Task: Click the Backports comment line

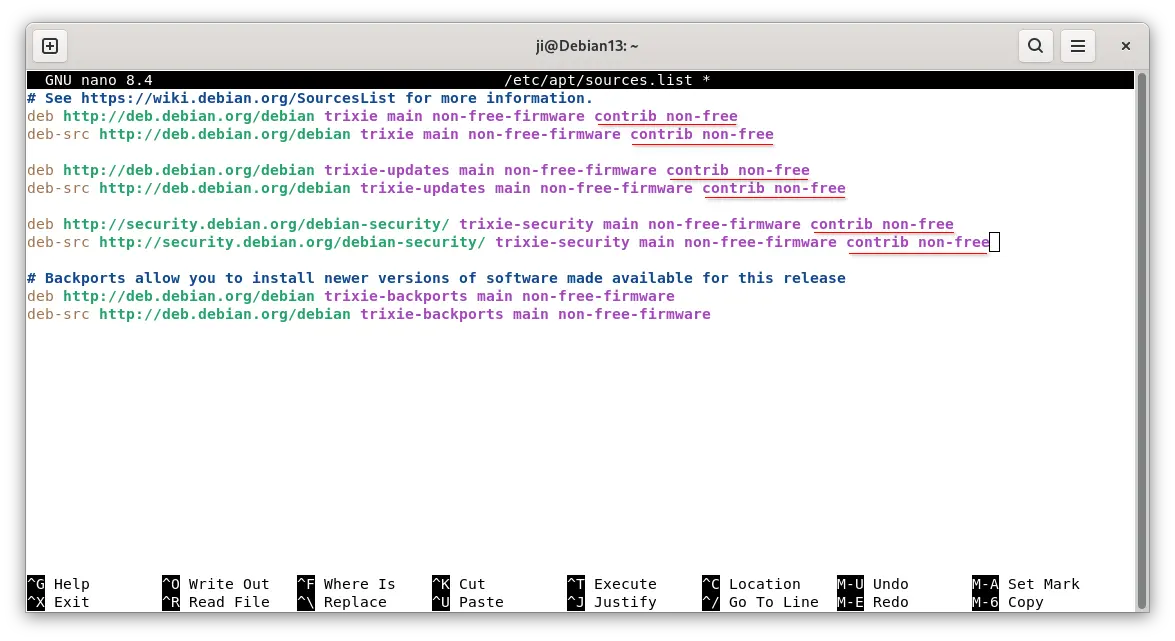Action: 436,278
